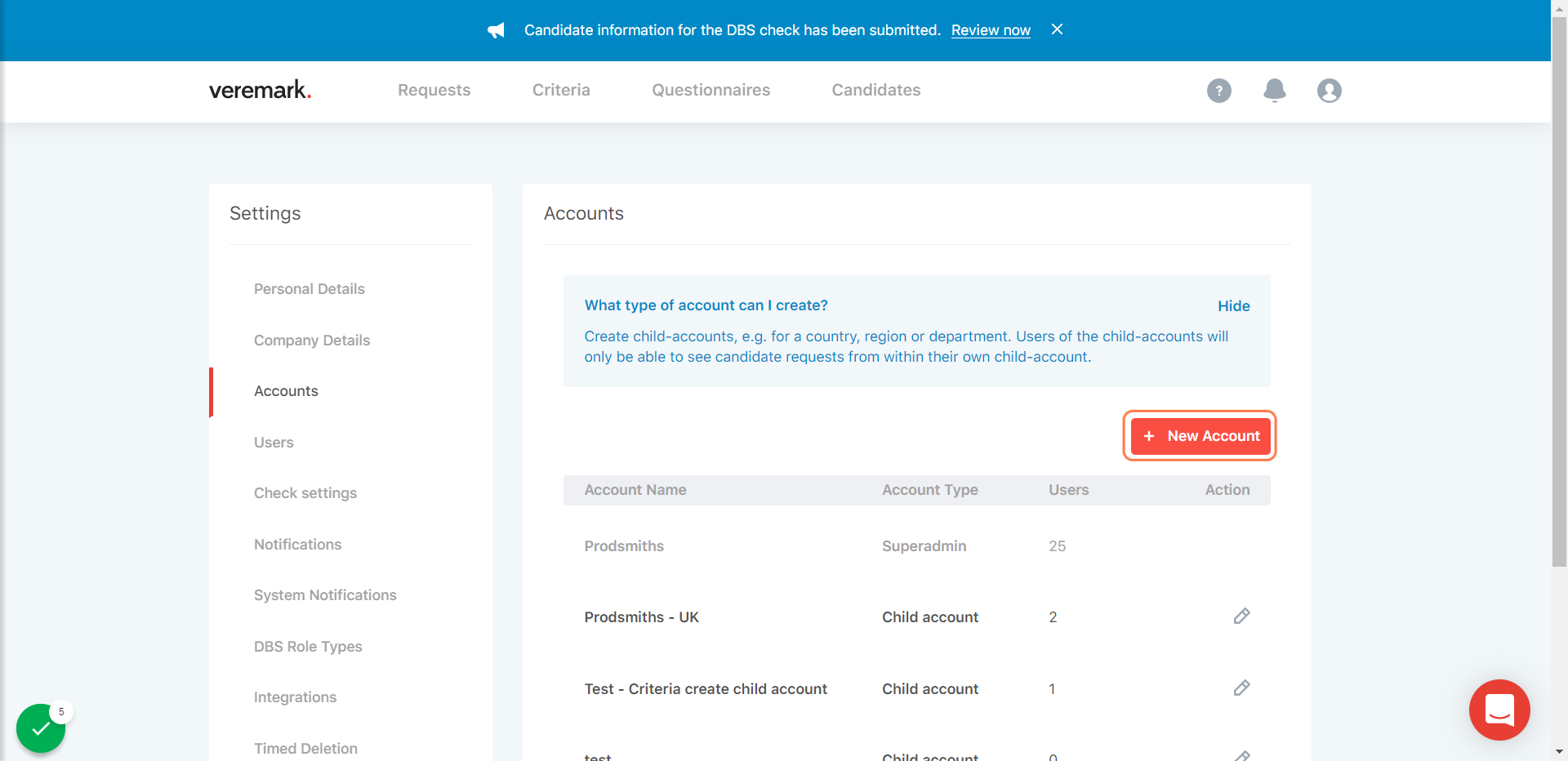
Task: Select Company Details in Settings
Action: pyautogui.click(x=311, y=340)
